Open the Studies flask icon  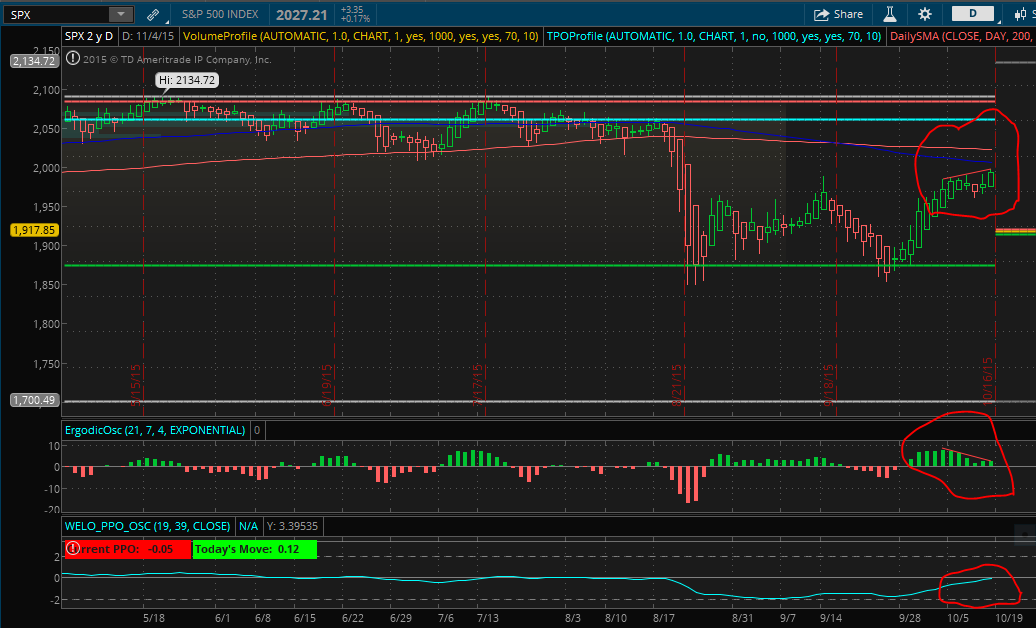tap(890, 14)
